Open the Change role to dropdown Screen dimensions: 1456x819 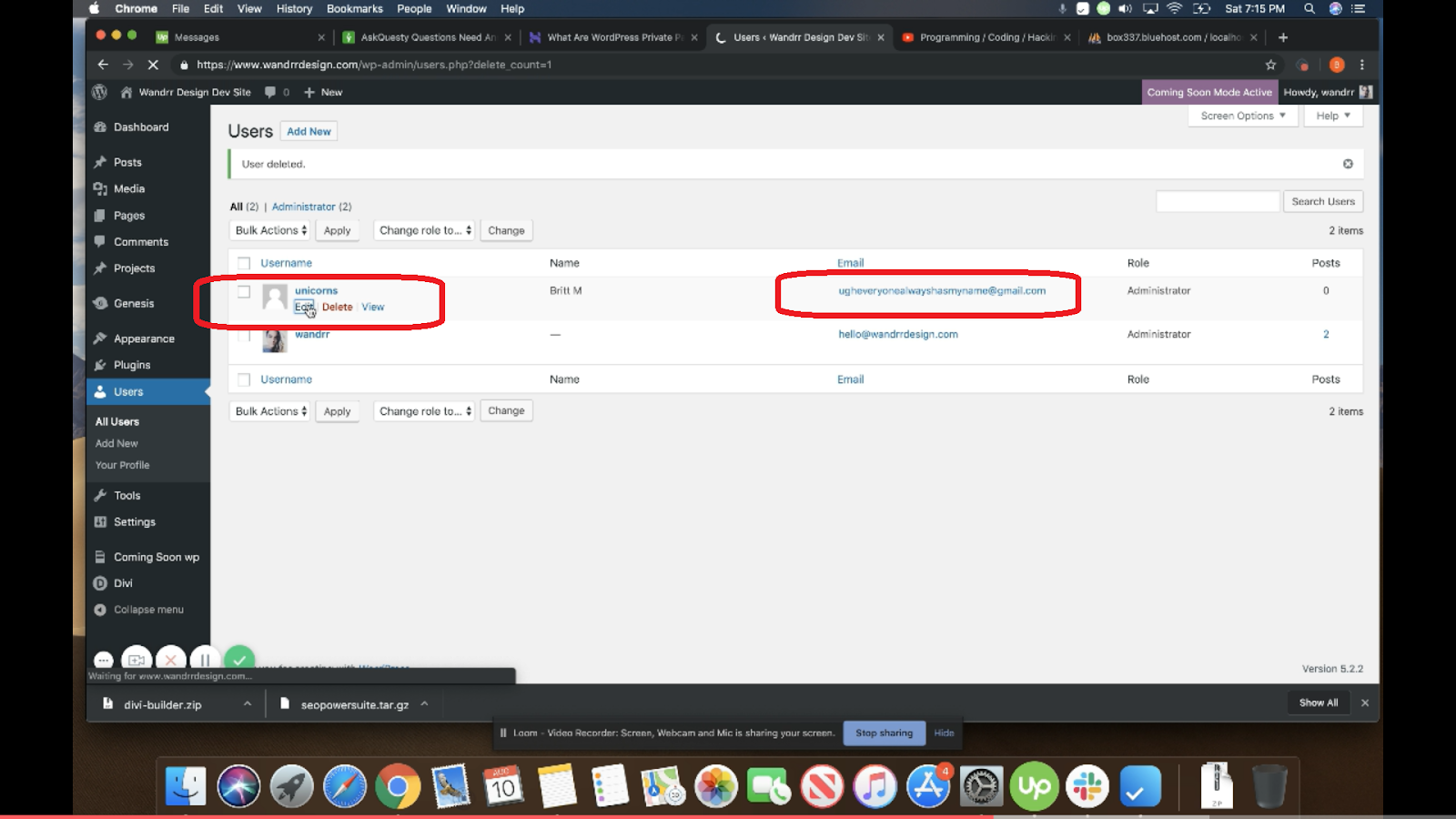424,230
